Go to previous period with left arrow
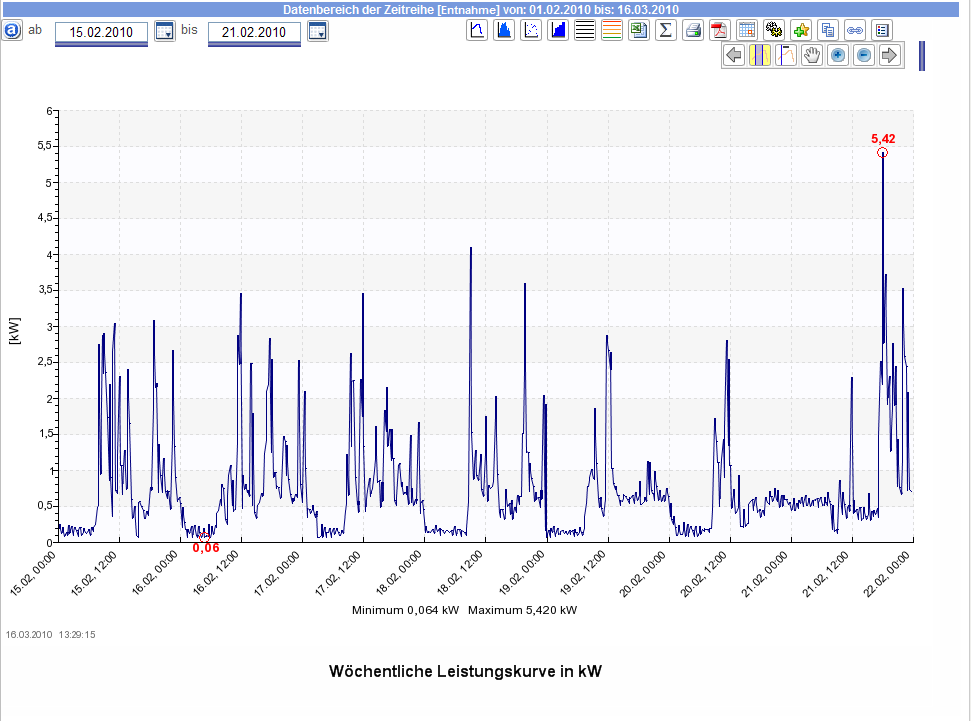The height and width of the screenshot is (721, 971). point(734,56)
